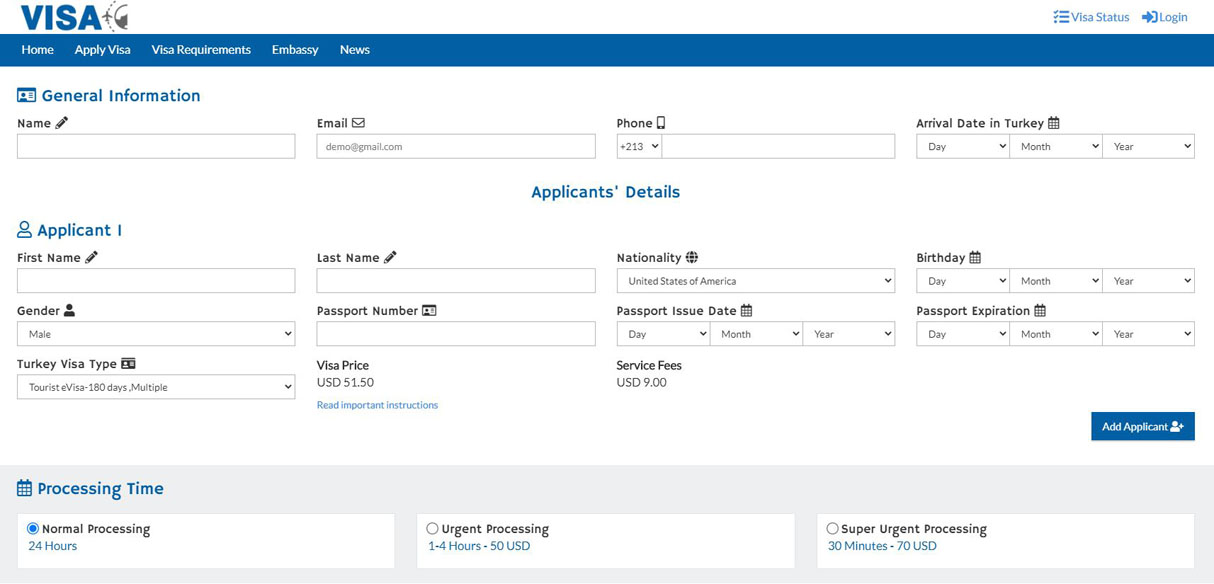
Task: Click into the Last Name input field
Action: tap(456, 281)
